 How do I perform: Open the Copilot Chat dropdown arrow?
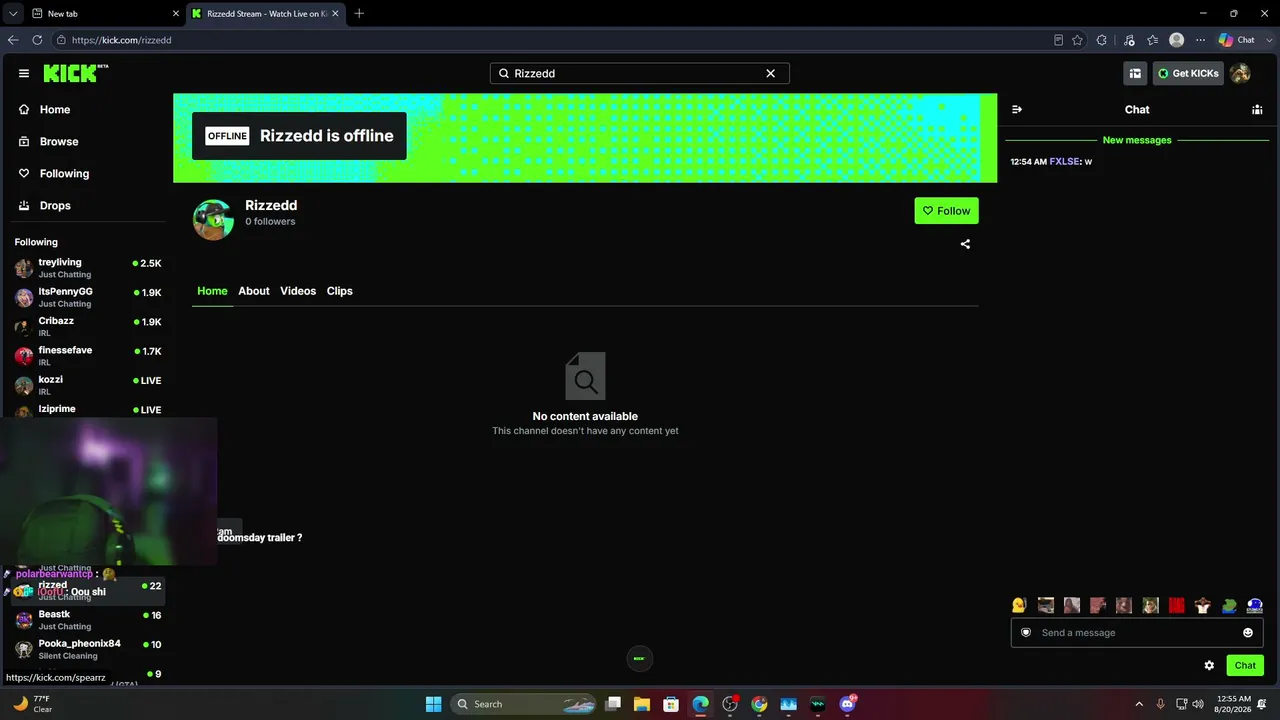point(1267,40)
